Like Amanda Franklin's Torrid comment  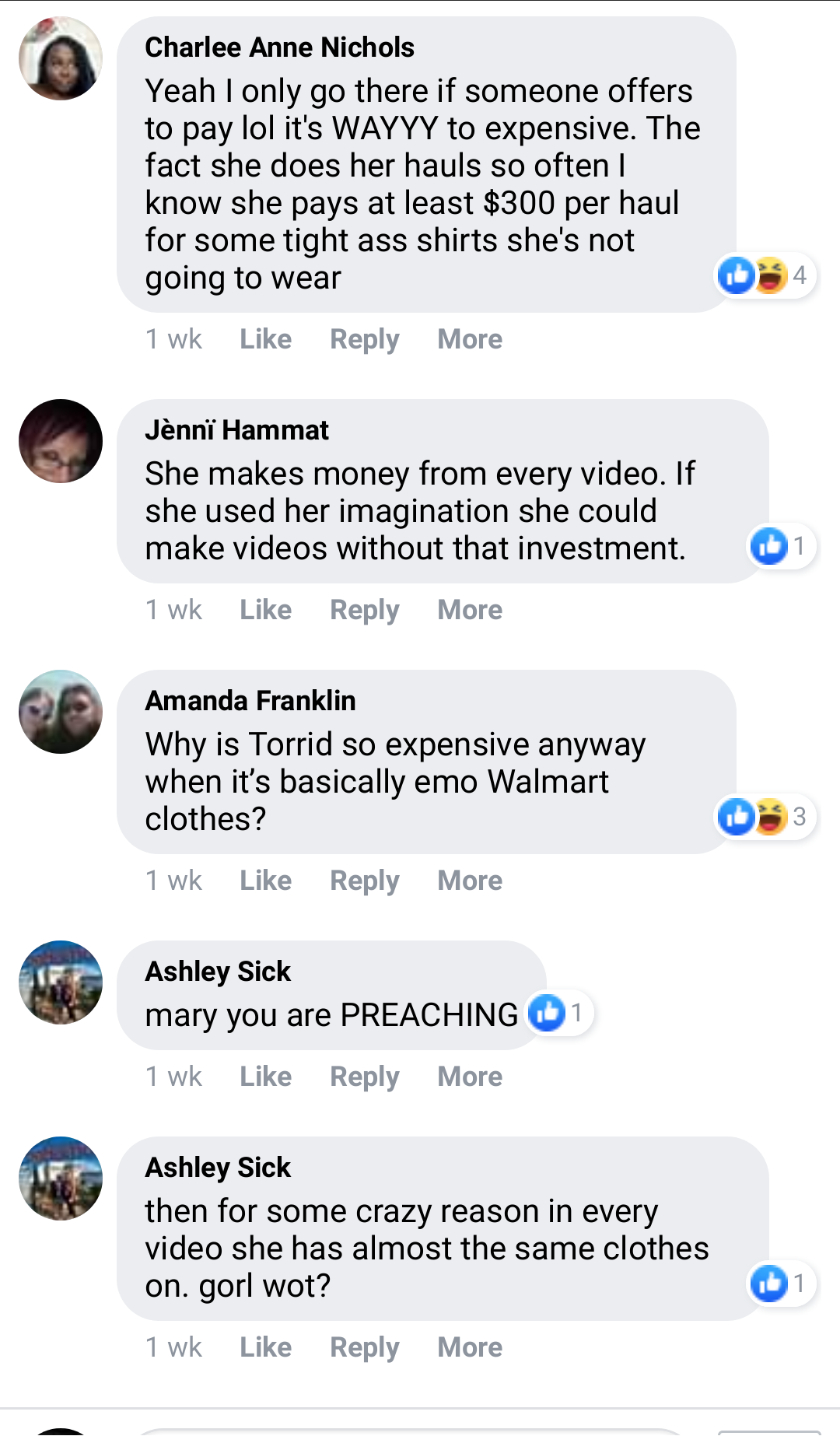[266, 881]
